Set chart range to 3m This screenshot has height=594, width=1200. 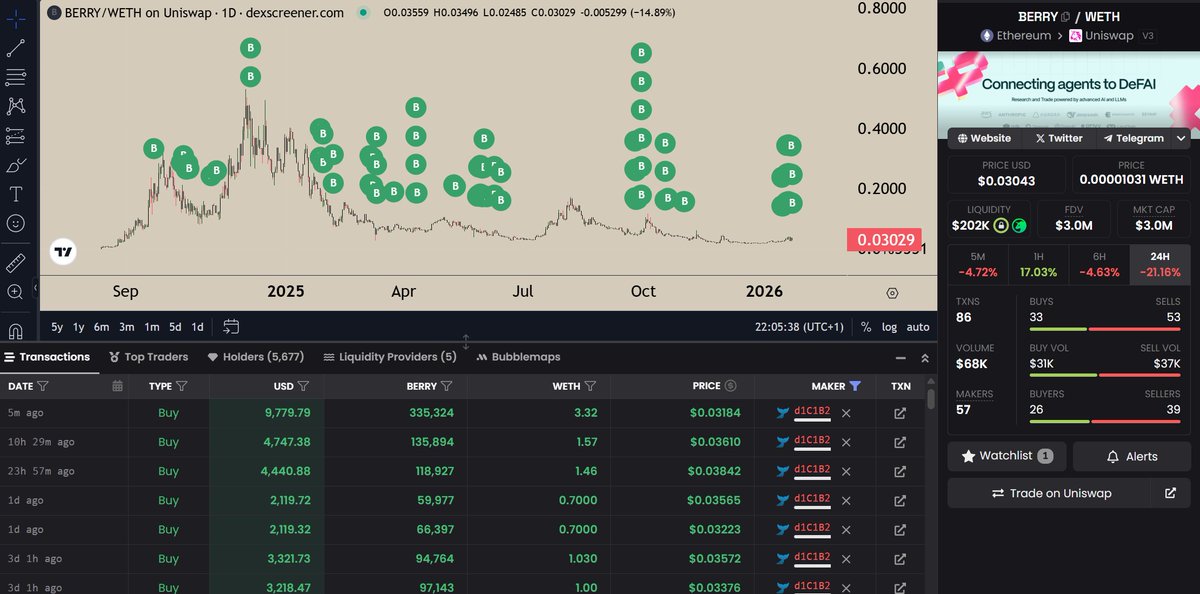pyautogui.click(x=127, y=327)
